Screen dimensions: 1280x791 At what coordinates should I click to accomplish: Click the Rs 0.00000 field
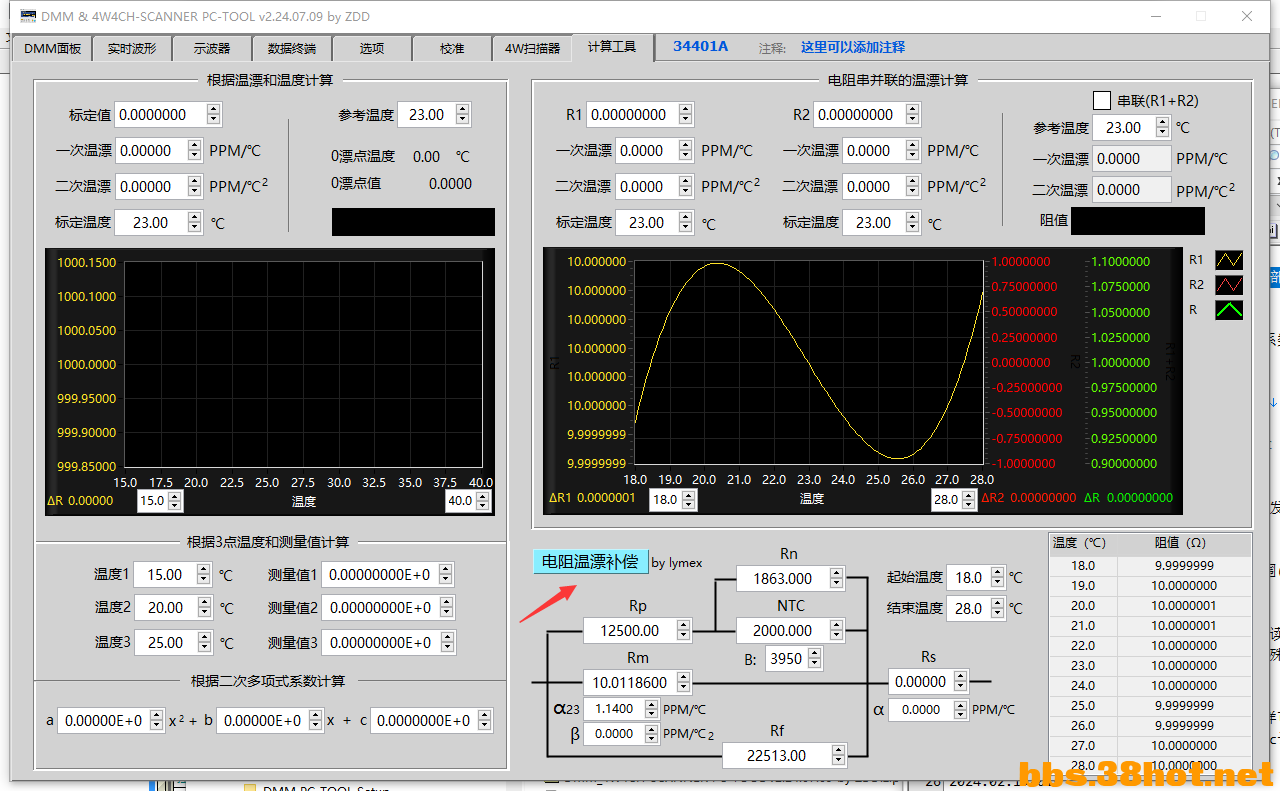point(921,682)
